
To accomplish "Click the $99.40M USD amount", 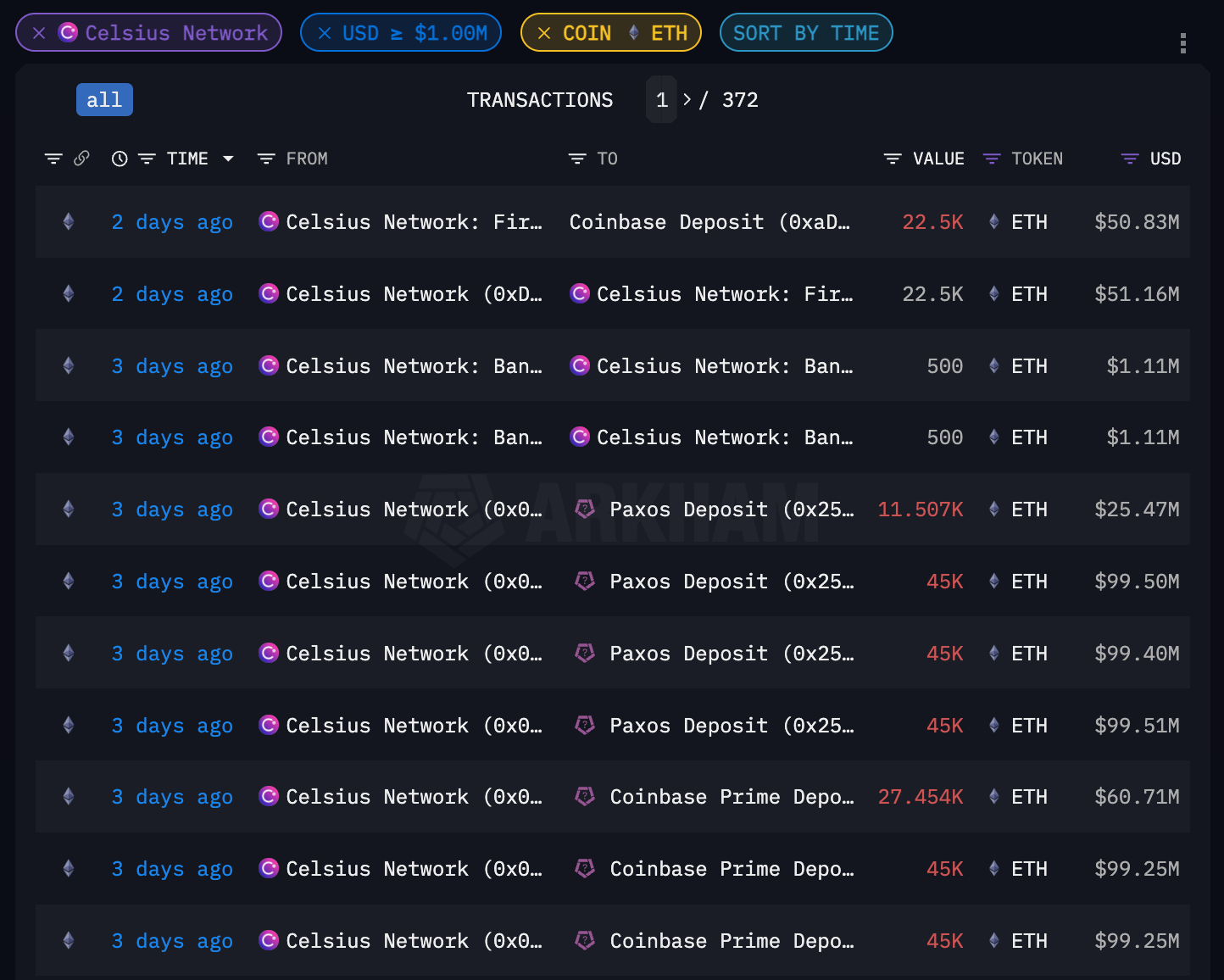I will coord(1137,654).
